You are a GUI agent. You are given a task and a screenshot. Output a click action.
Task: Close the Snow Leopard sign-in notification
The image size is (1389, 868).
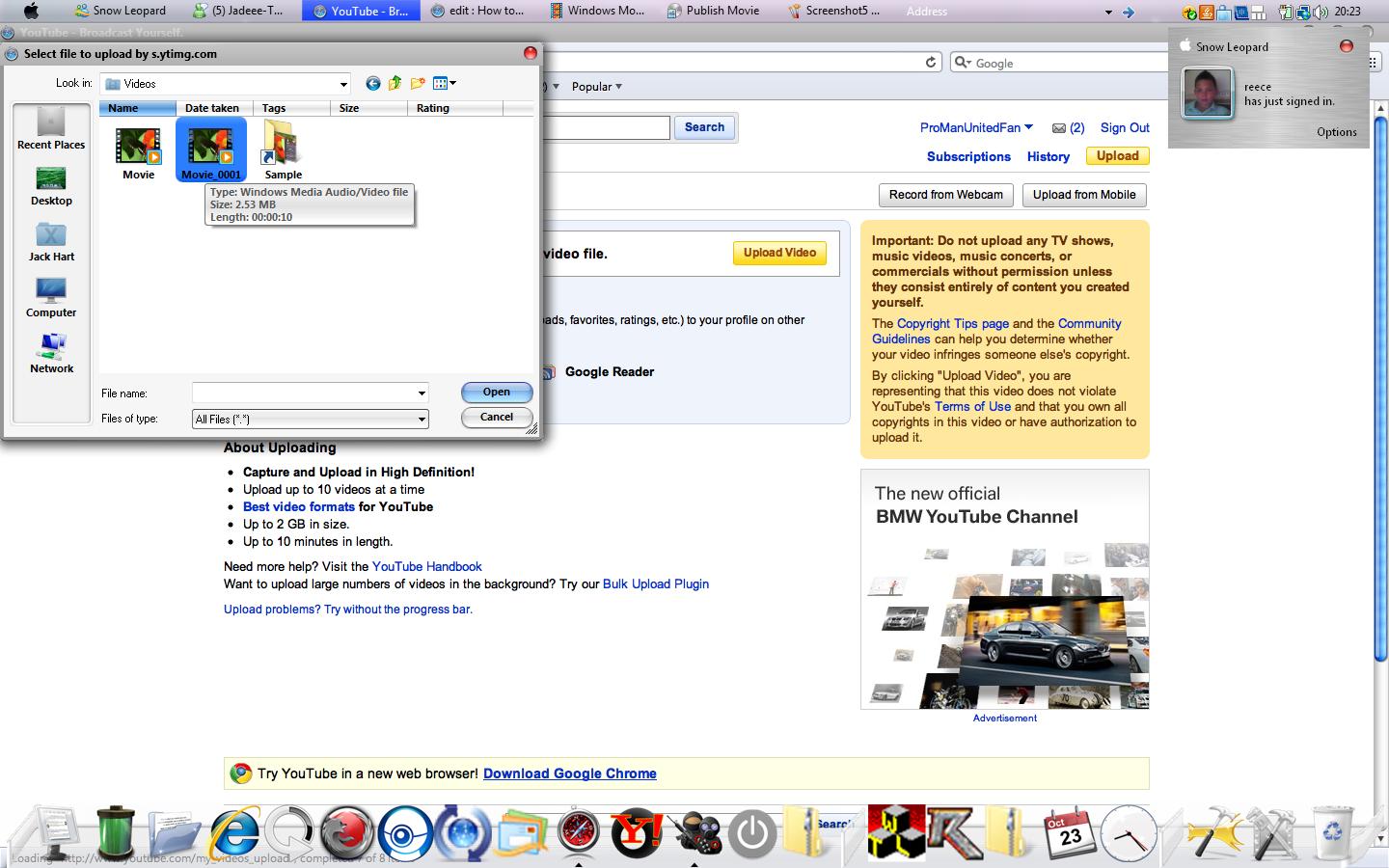[x=1347, y=46]
